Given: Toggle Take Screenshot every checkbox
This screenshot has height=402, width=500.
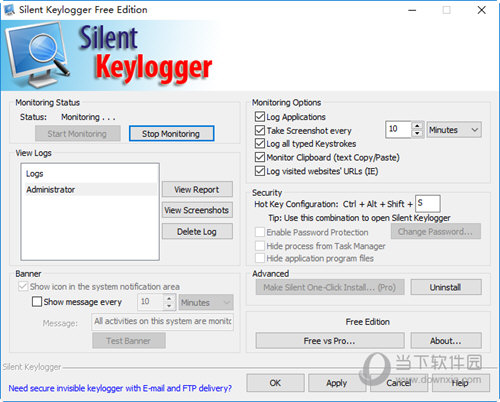Looking at the screenshot, I should click(x=260, y=130).
